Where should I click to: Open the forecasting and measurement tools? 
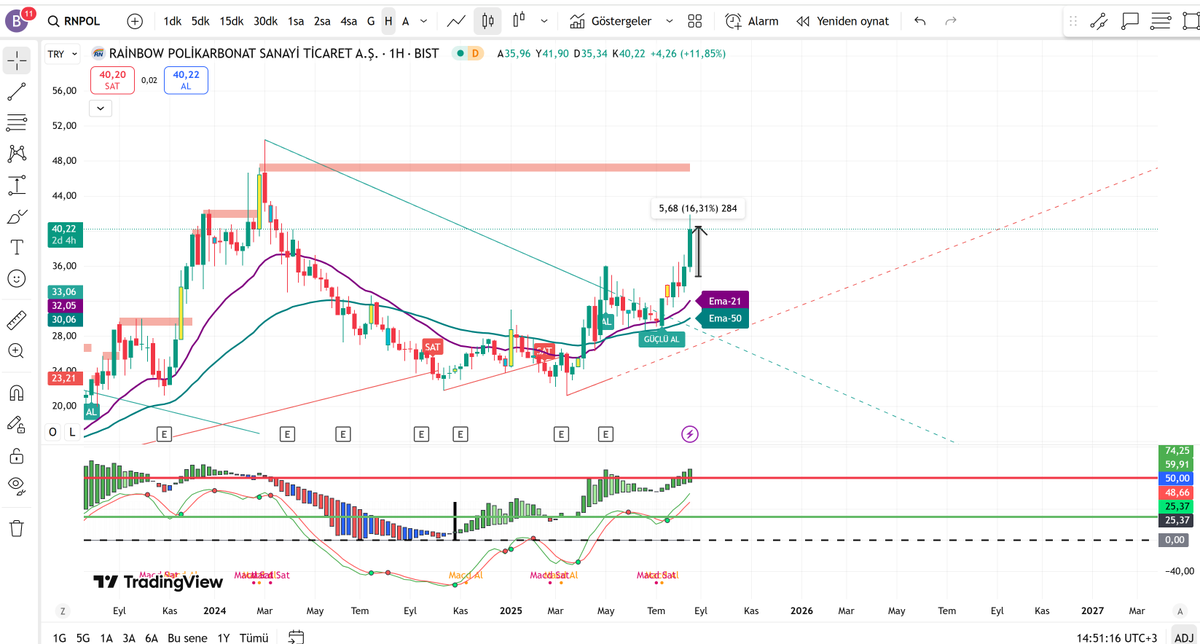17,185
